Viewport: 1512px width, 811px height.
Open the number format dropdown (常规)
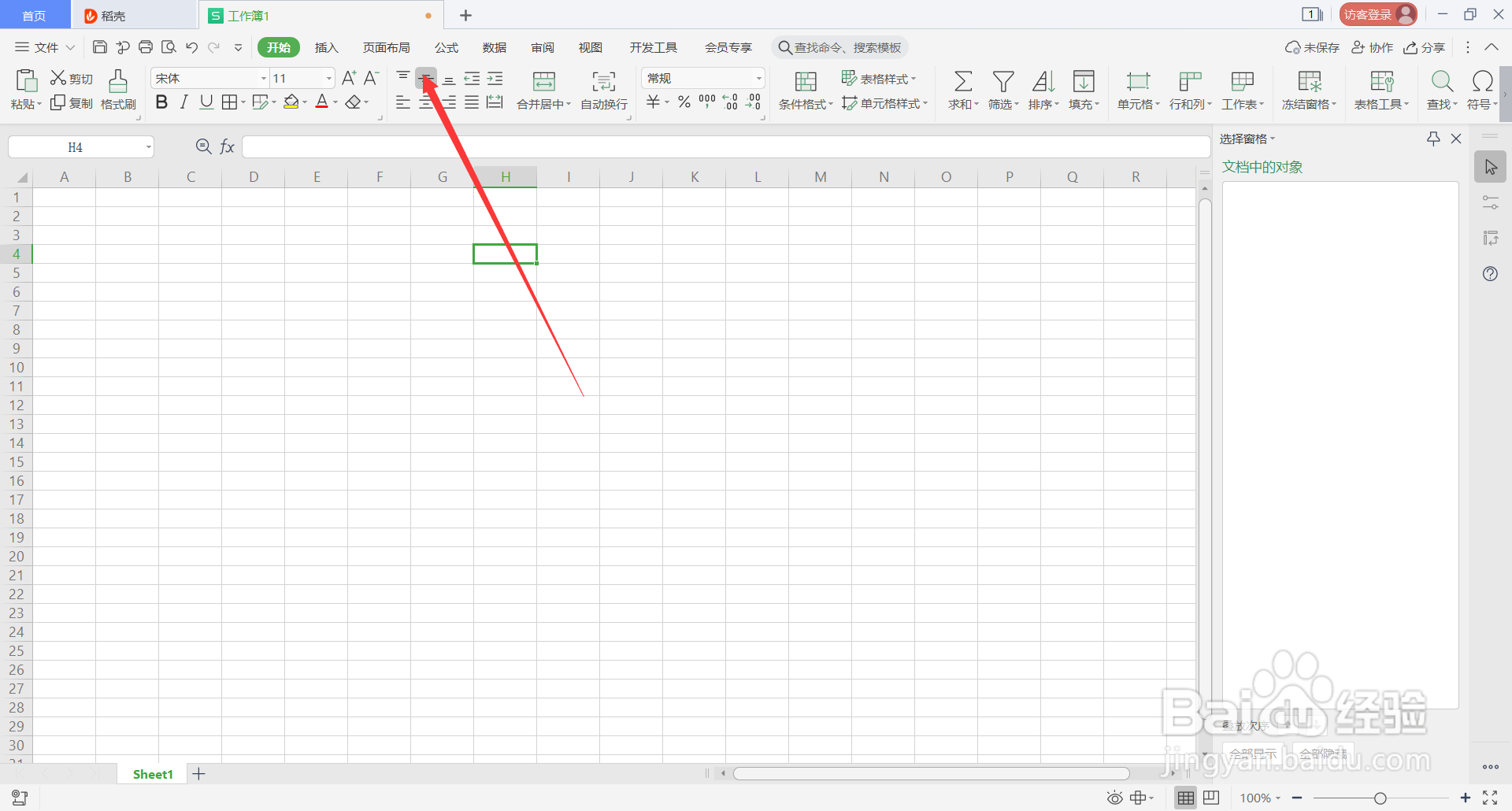tap(758, 78)
